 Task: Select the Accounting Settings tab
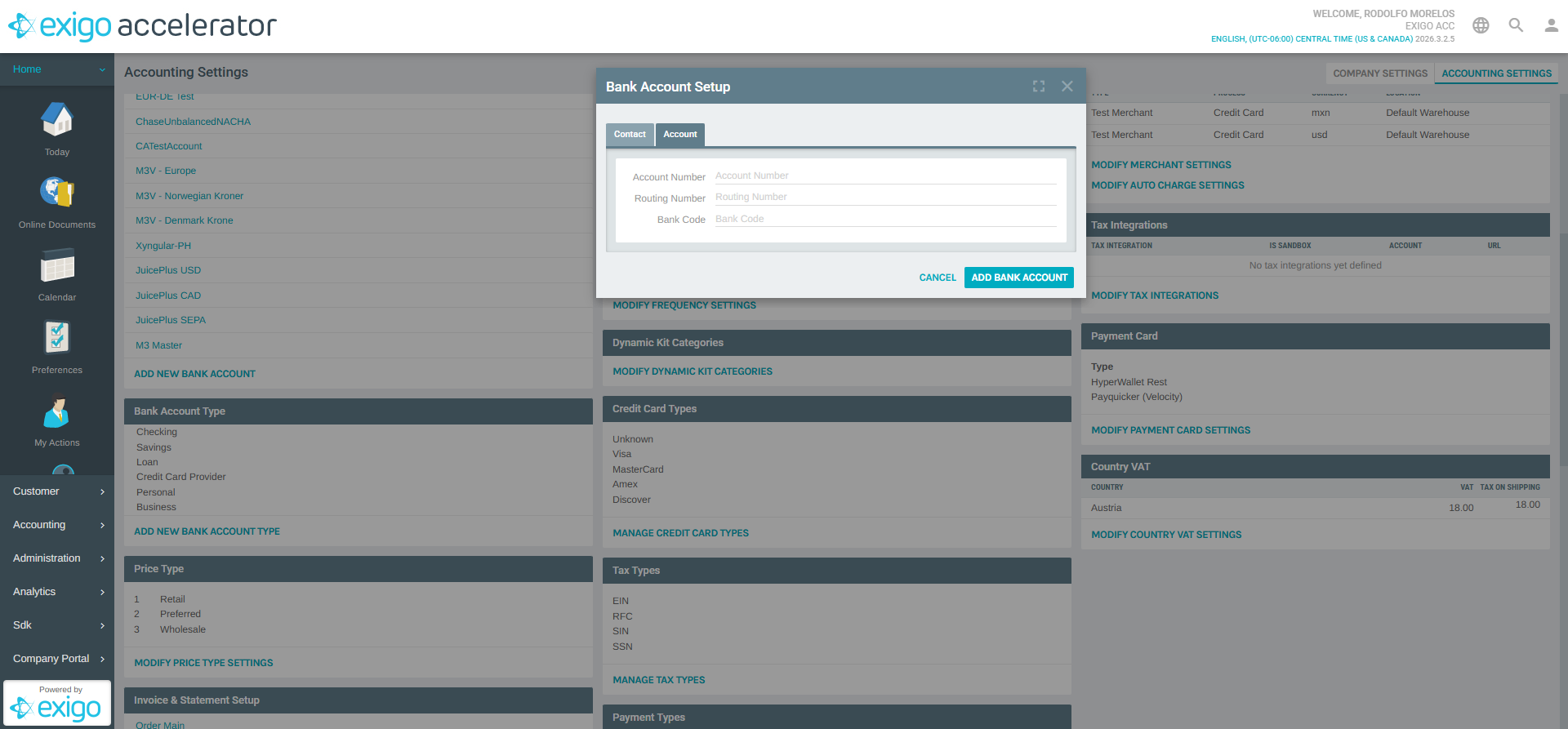[1496, 73]
